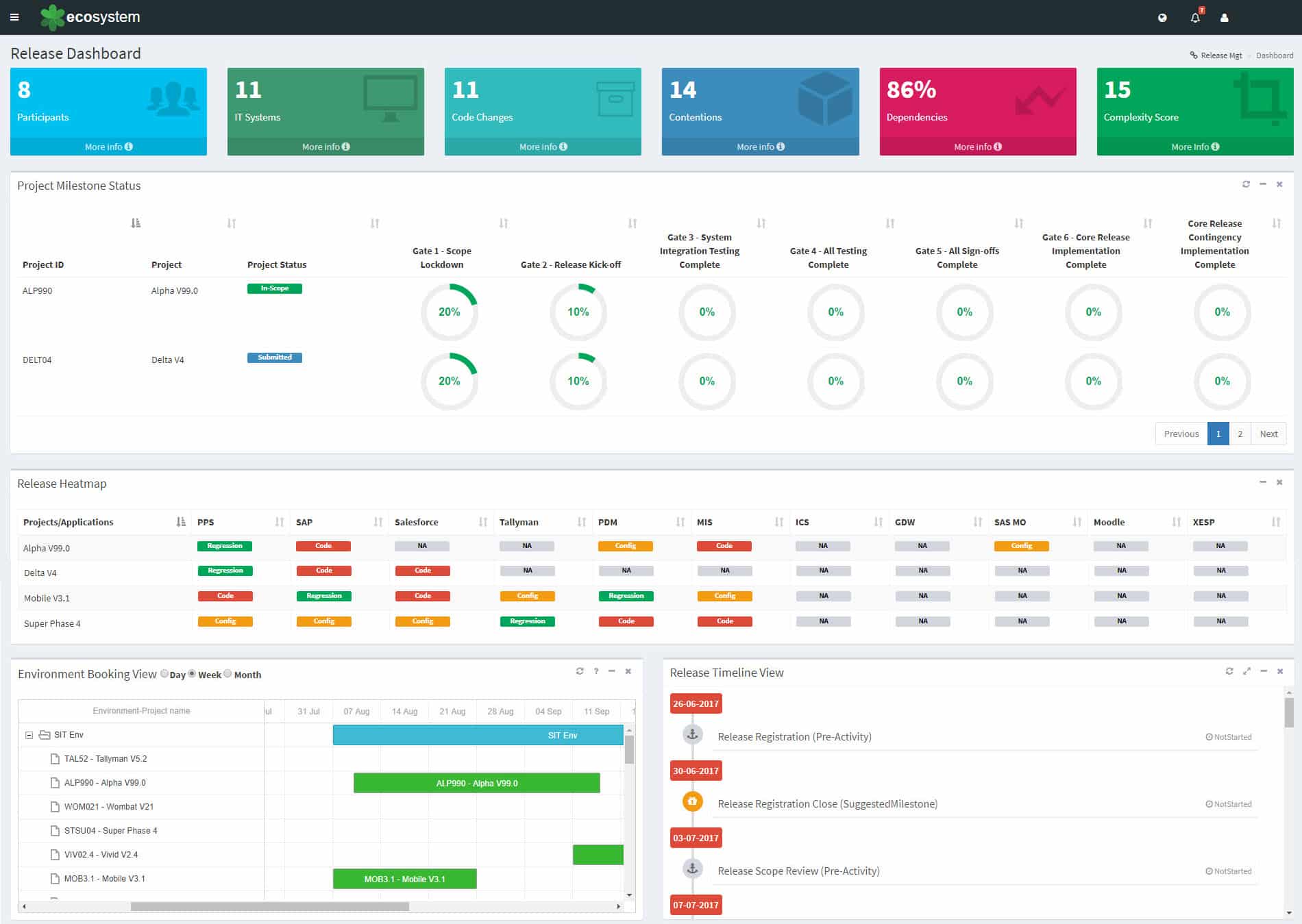Image resolution: width=1302 pixels, height=924 pixels.
Task: Click the ecosystem clover logo
Action: click(x=52, y=17)
